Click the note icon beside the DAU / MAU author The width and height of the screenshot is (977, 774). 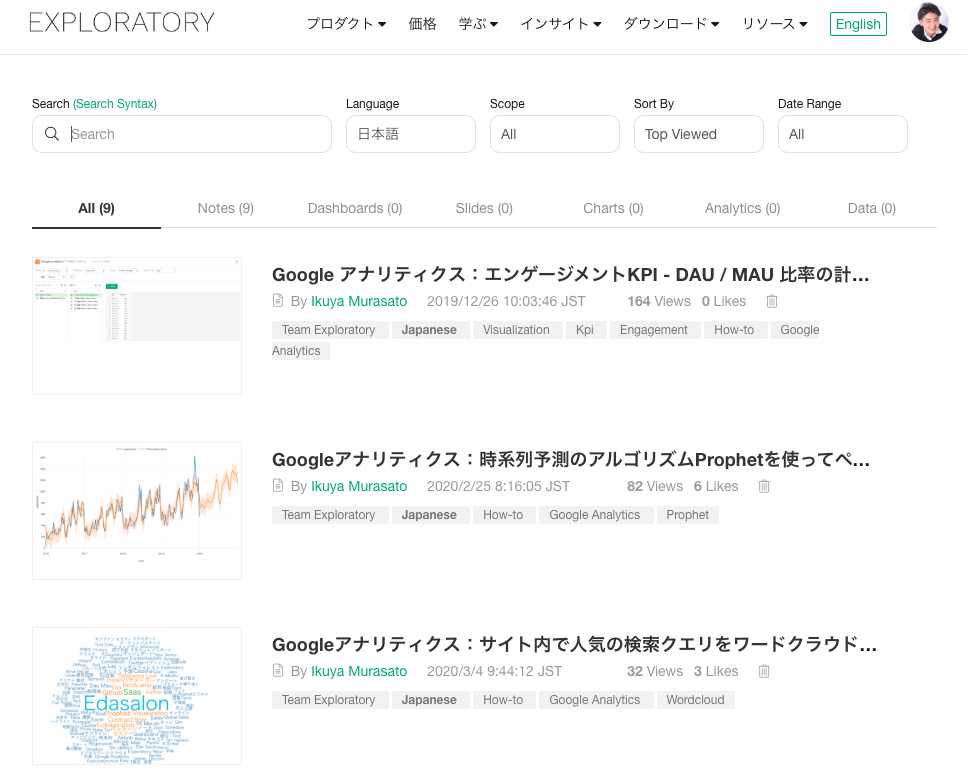(278, 301)
